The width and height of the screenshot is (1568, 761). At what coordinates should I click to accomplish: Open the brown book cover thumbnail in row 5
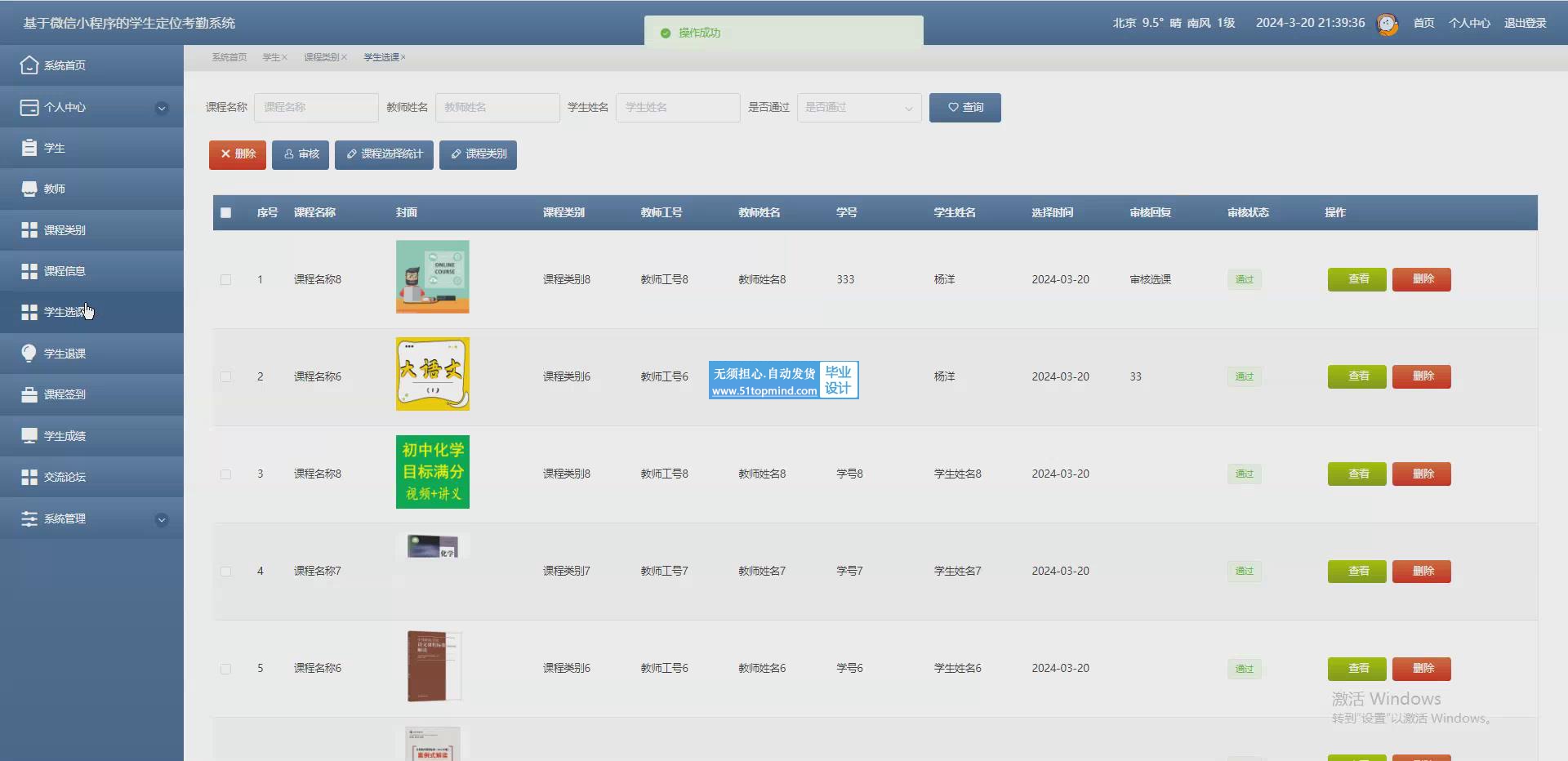[434, 666]
